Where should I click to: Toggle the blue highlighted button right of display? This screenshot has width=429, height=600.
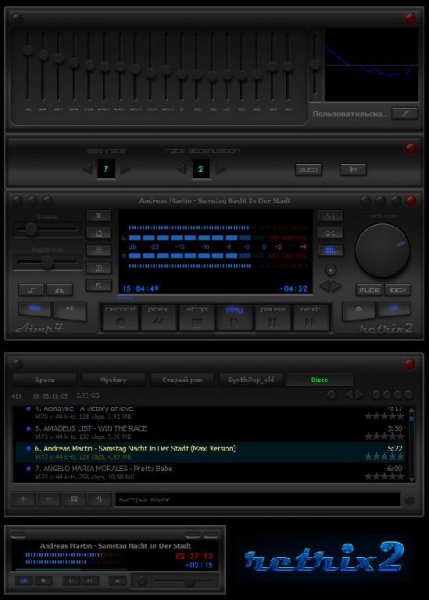tap(331, 251)
